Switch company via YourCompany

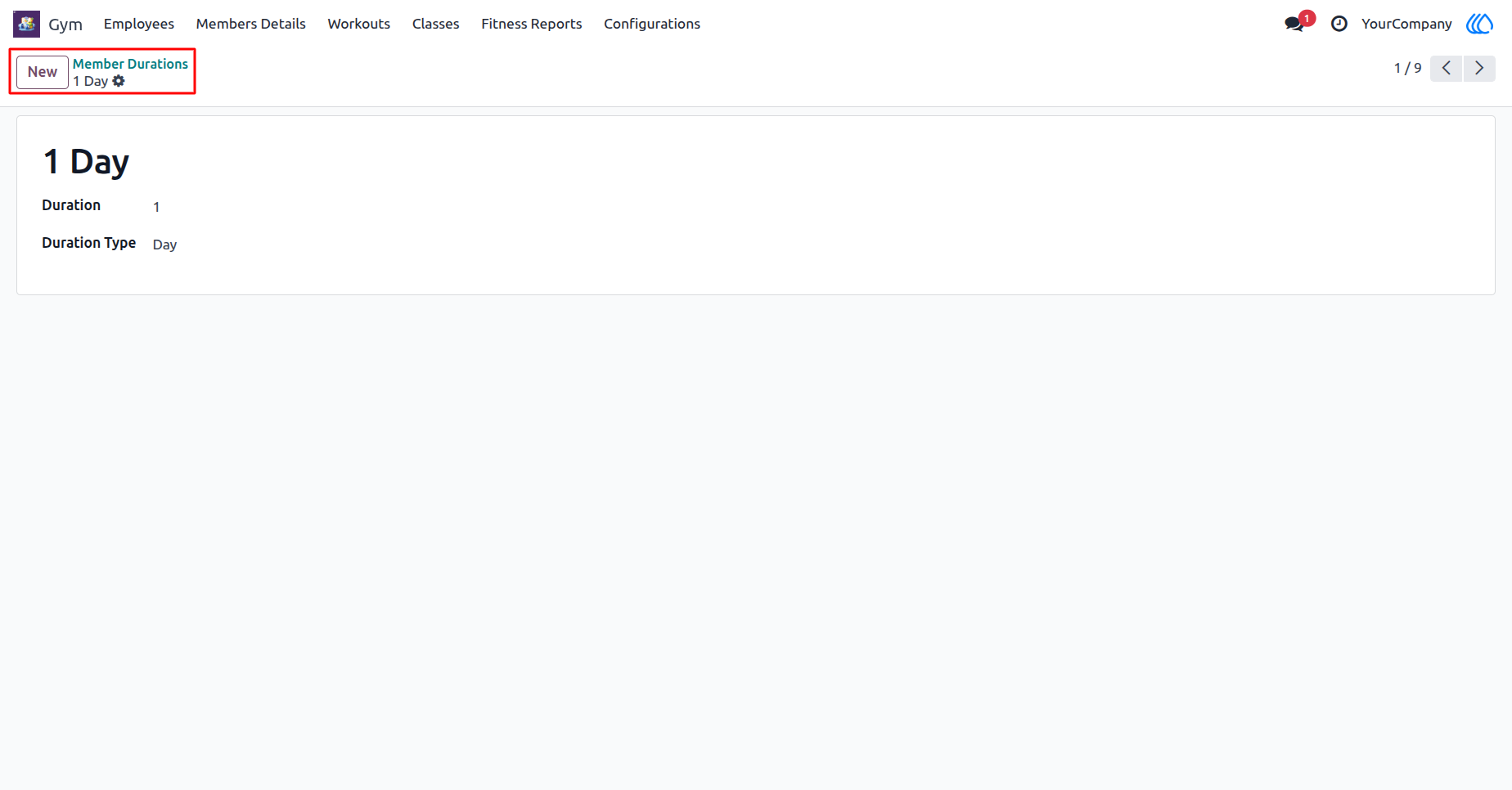[x=1406, y=24]
